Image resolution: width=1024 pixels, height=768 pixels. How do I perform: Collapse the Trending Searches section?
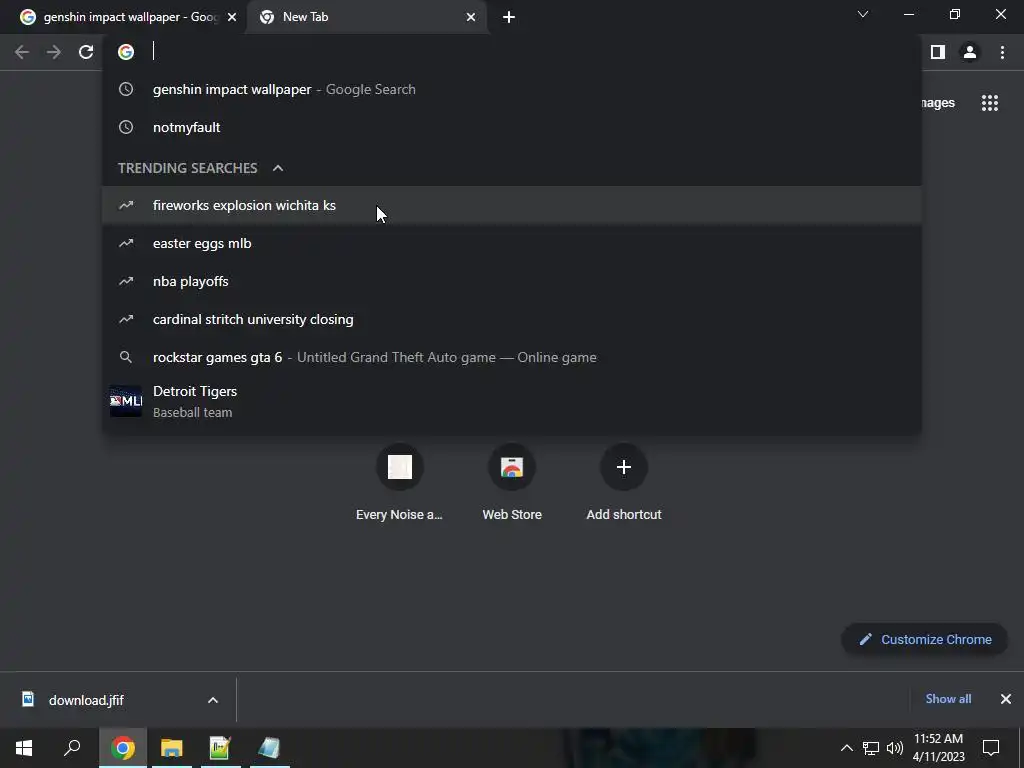(x=278, y=168)
